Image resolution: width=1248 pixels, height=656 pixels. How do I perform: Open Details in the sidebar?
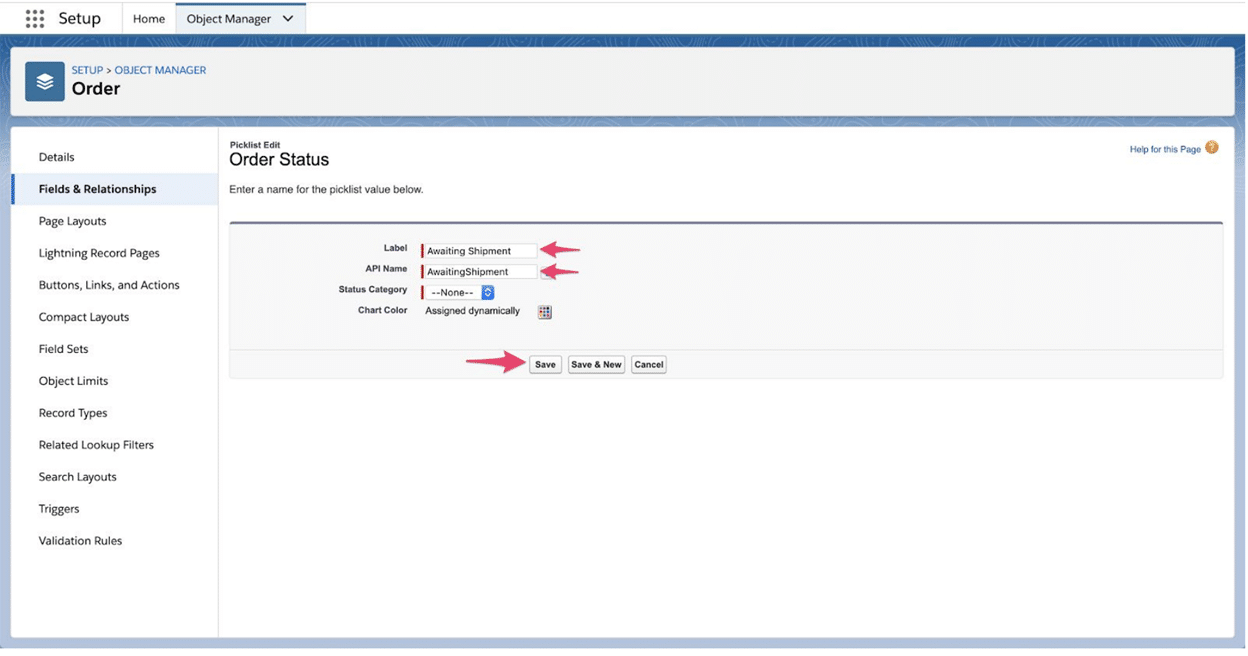[57, 157]
